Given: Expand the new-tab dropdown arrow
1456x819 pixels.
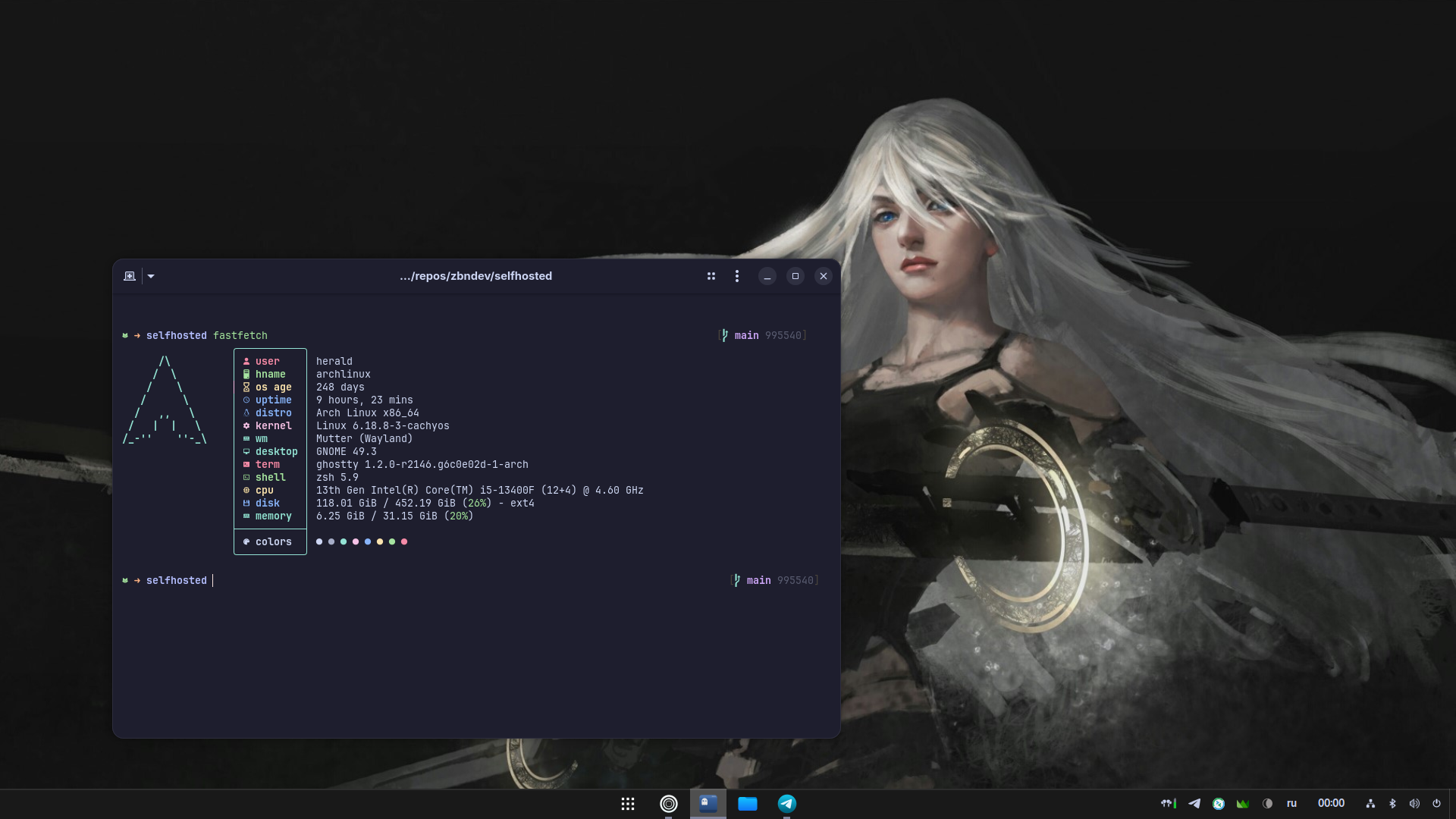Looking at the screenshot, I should click(151, 276).
